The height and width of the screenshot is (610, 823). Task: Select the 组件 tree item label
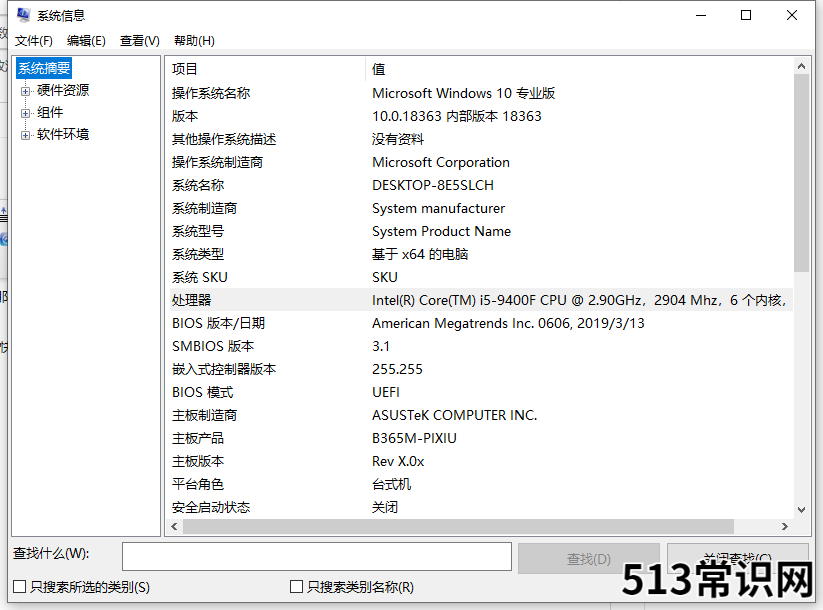pyautogui.click(x=50, y=112)
